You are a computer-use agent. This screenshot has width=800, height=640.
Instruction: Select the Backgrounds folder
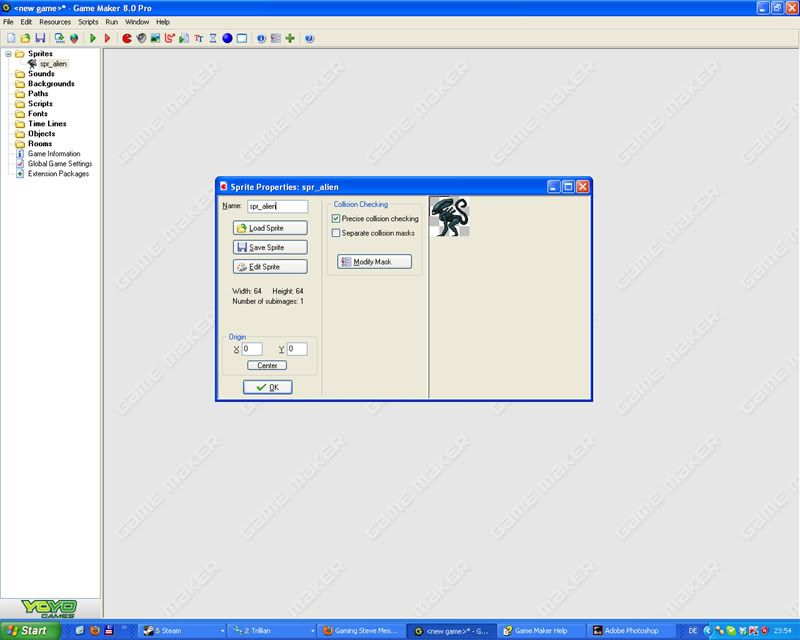[51, 84]
